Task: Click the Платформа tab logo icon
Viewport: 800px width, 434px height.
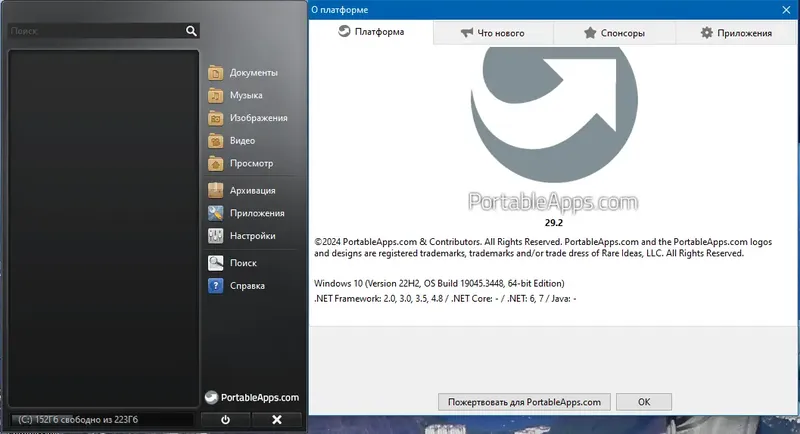Action: (344, 31)
